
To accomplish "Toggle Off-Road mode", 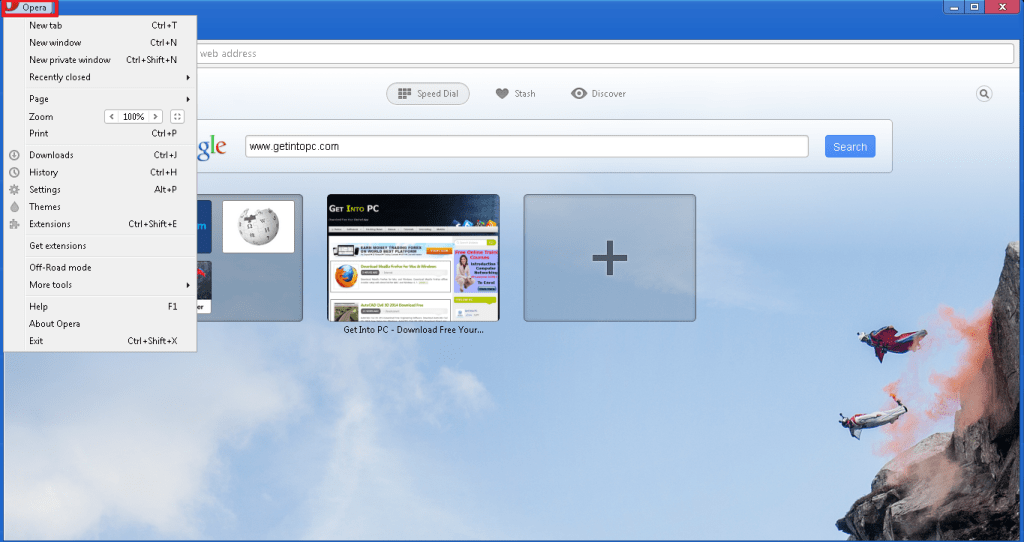I will coord(101,267).
